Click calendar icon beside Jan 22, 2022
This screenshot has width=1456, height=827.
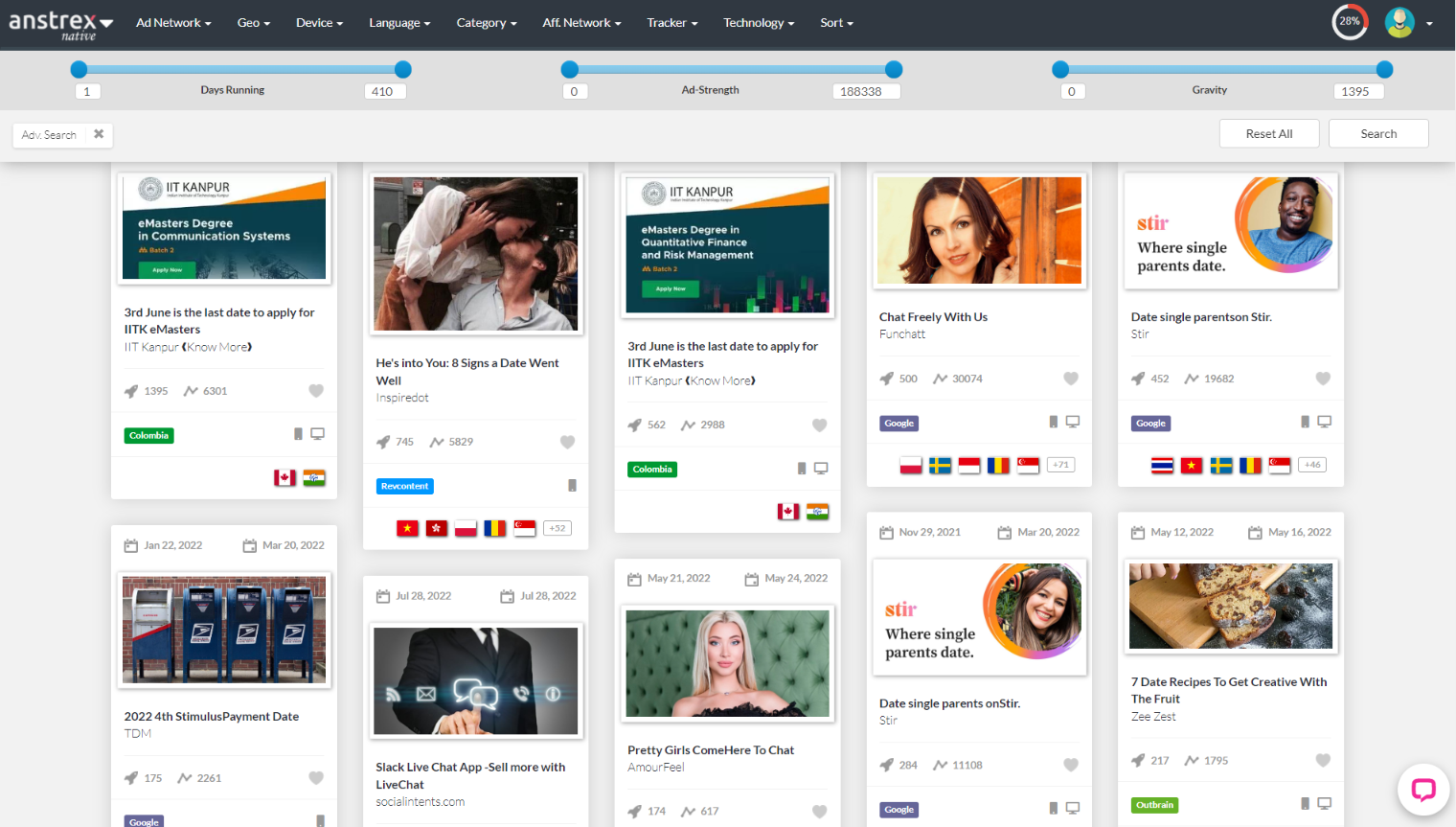(x=131, y=546)
